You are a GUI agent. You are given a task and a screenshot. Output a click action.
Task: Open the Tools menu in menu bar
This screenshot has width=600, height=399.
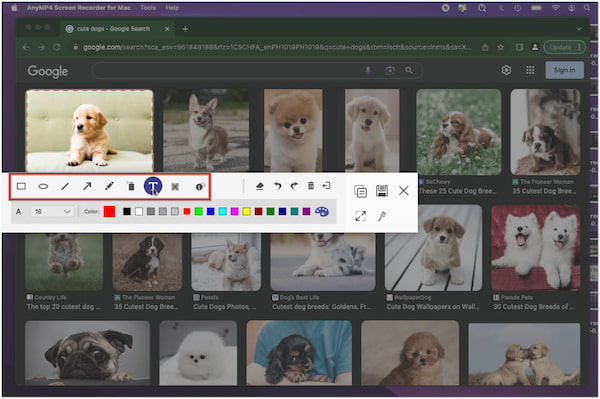[148, 8]
